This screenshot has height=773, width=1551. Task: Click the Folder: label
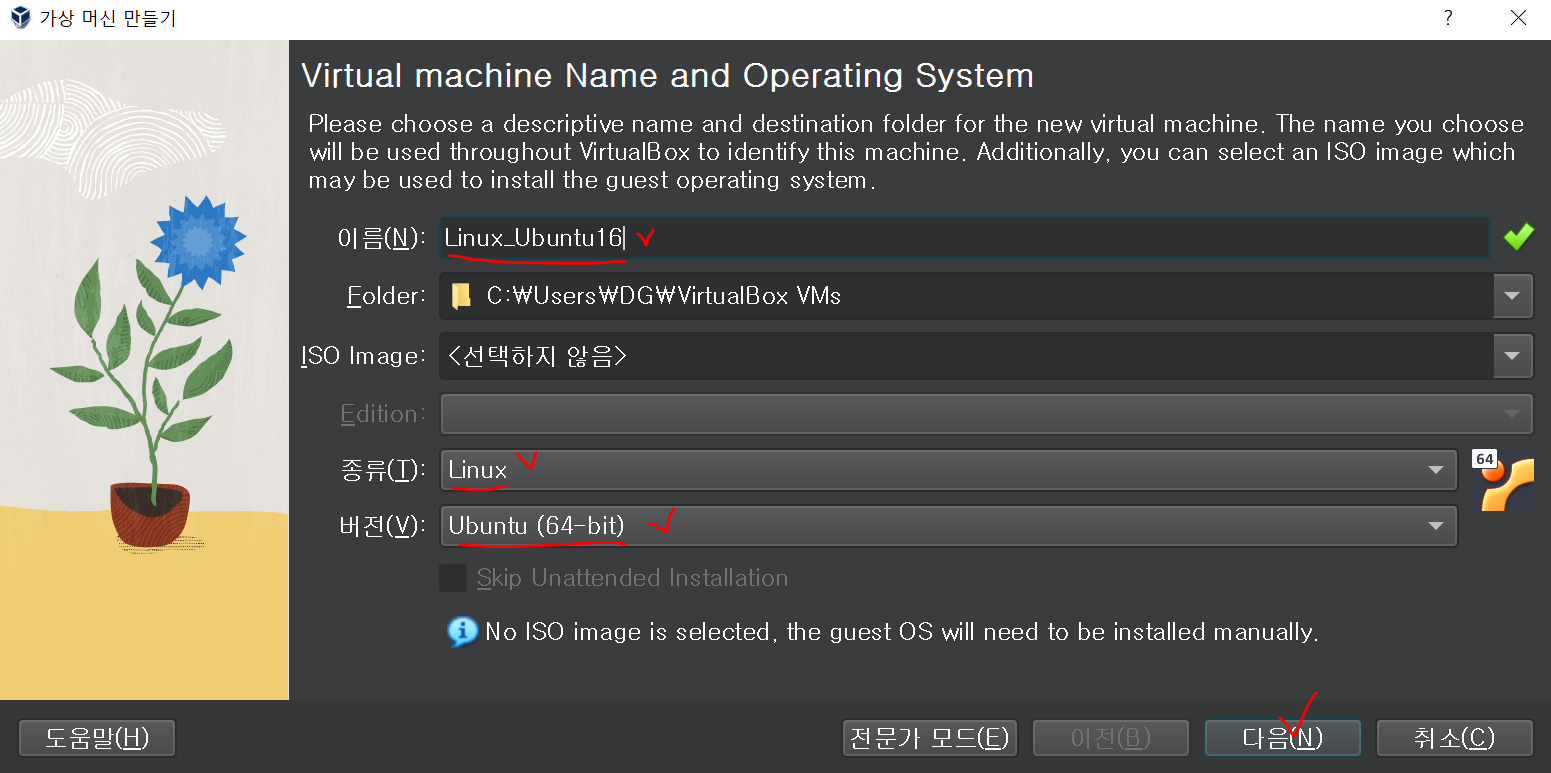click(386, 297)
